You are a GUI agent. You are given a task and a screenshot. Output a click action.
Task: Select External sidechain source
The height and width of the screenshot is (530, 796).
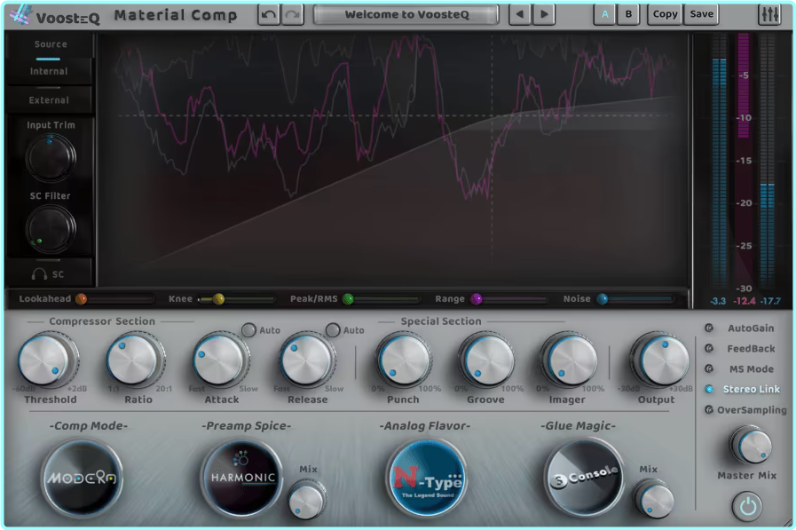48,100
